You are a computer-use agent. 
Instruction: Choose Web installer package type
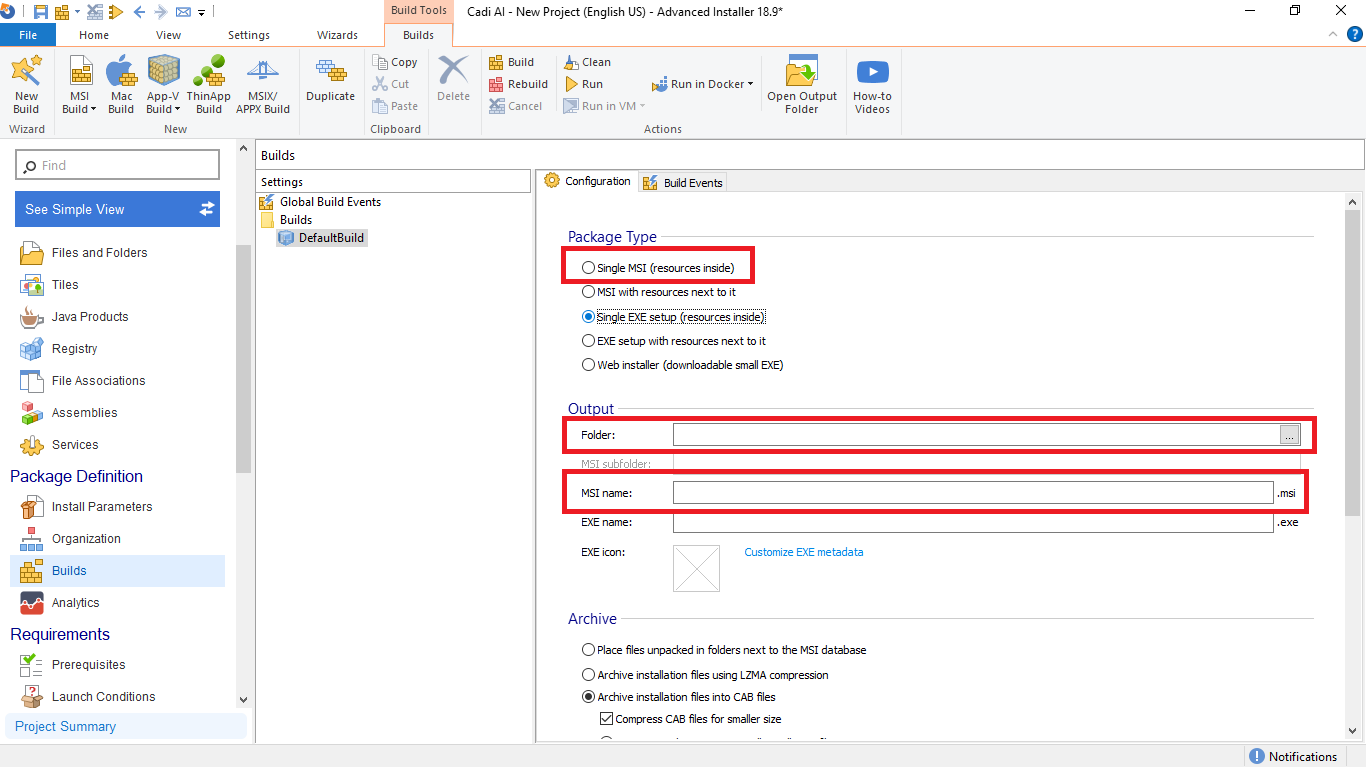[x=588, y=365]
